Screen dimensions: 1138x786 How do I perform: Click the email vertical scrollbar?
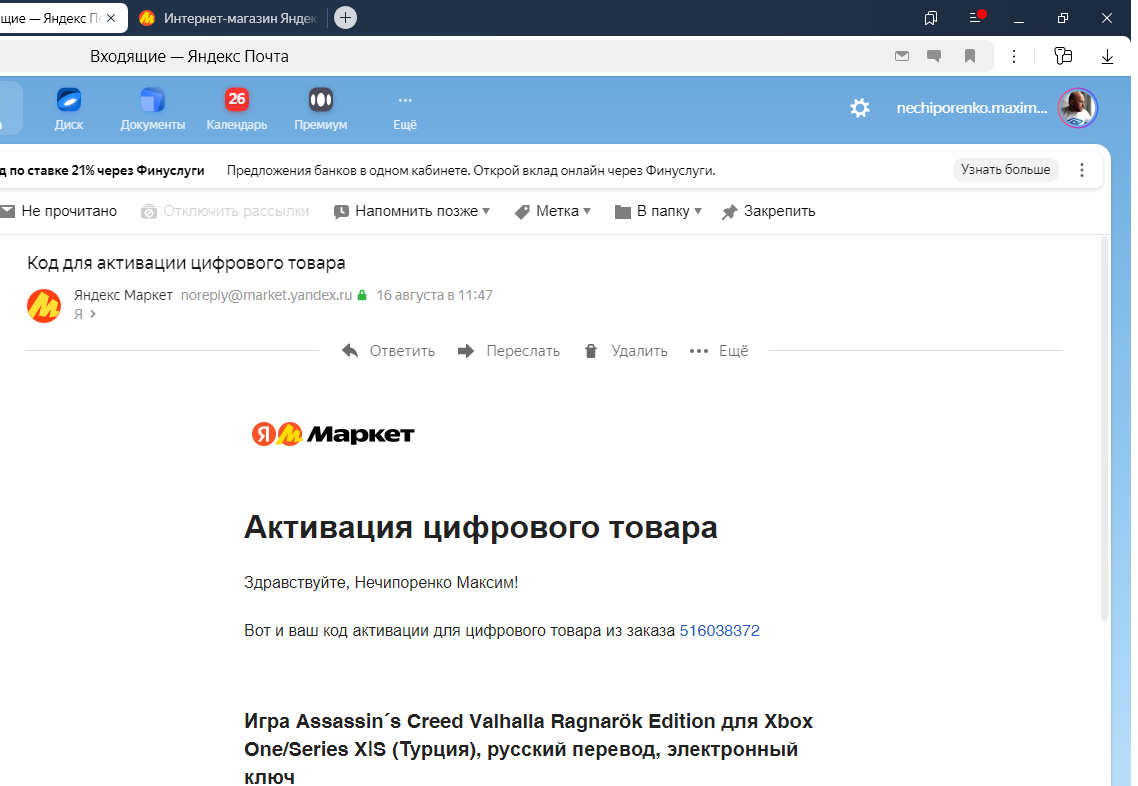tap(1105, 428)
